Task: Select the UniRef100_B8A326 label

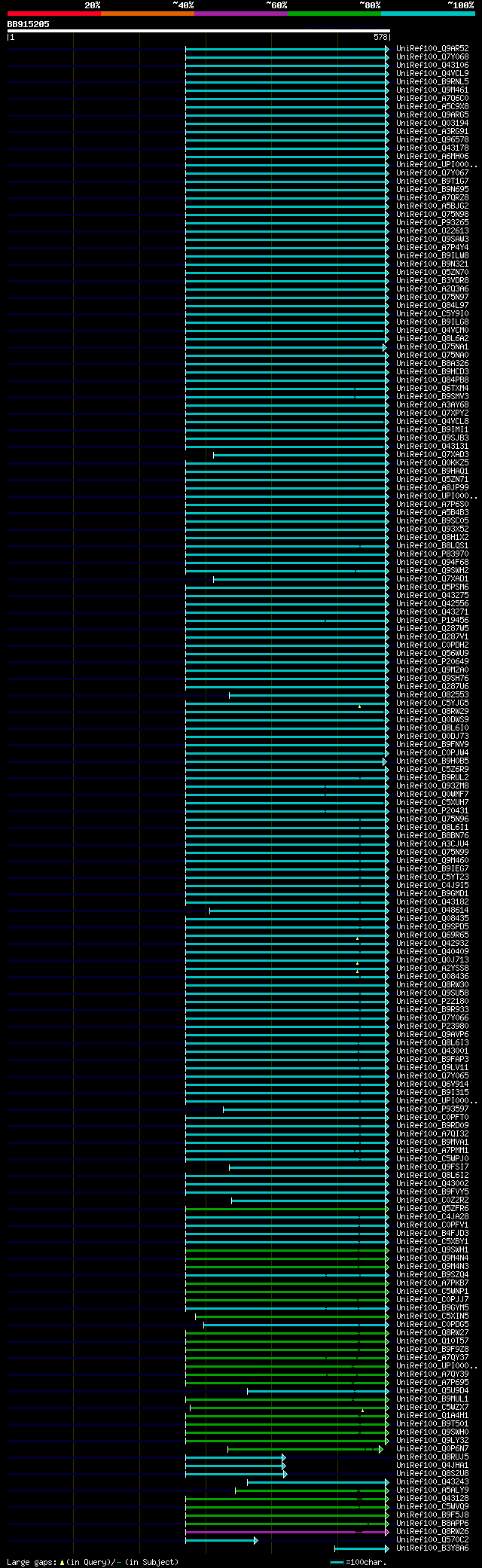Action: [x=432, y=363]
